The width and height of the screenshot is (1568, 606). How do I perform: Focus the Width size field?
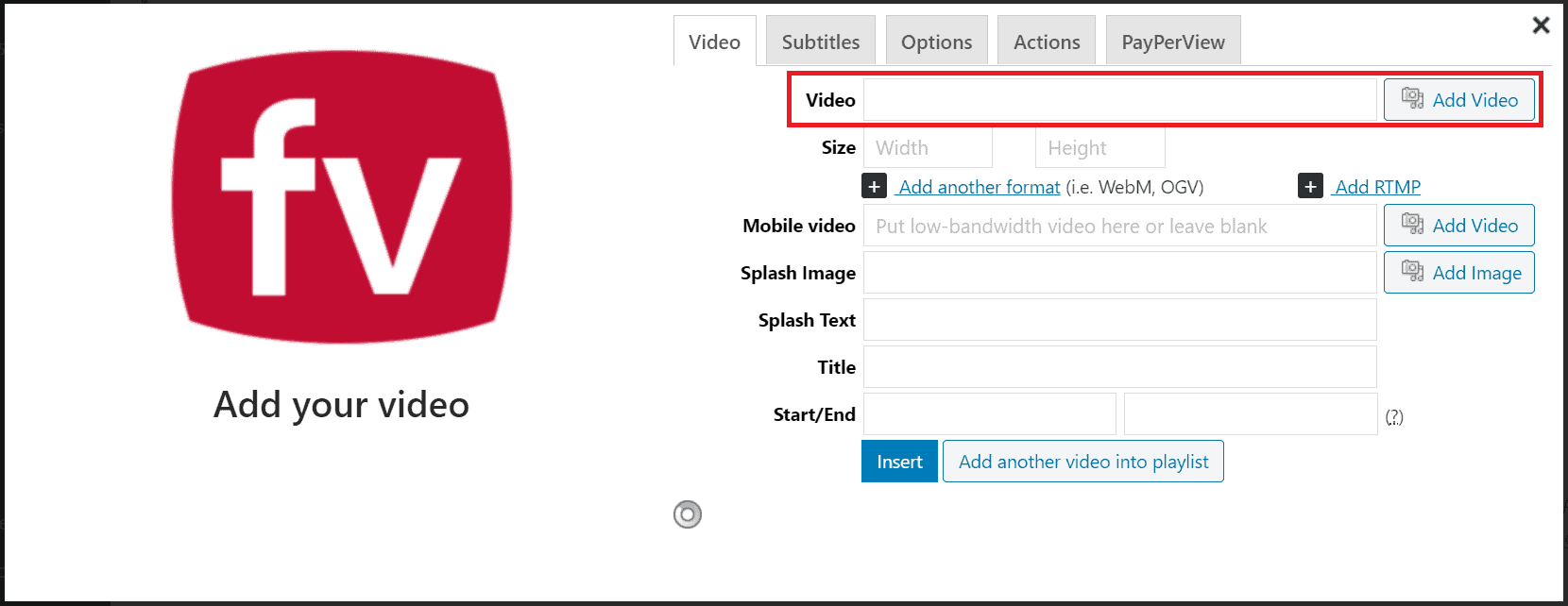pos(928,147)
